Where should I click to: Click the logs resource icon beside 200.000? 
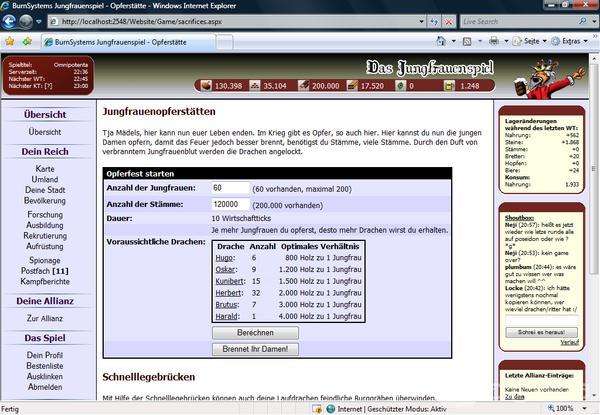click(x=303, y=85)
